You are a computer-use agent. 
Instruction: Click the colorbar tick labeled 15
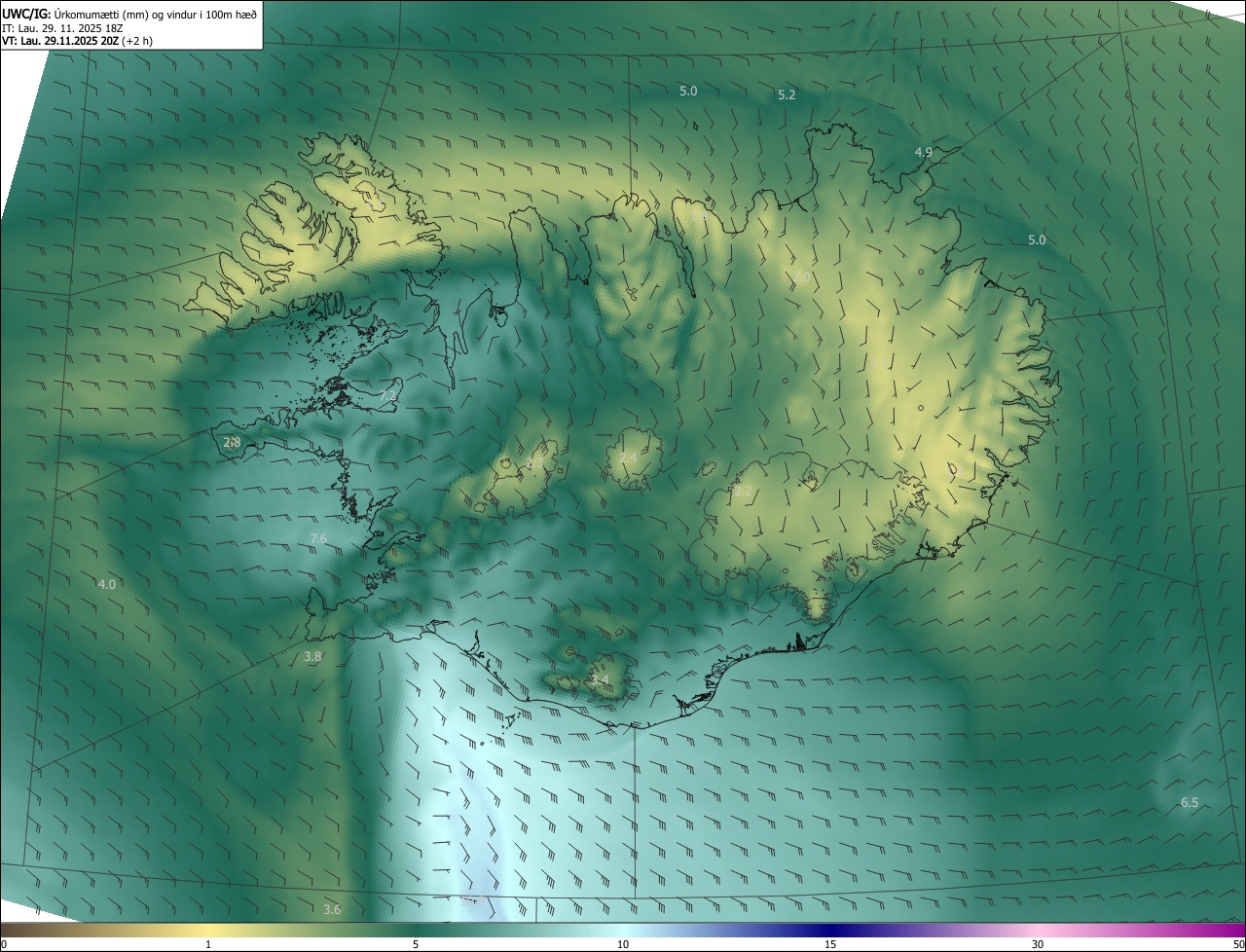tap(830, 944)
